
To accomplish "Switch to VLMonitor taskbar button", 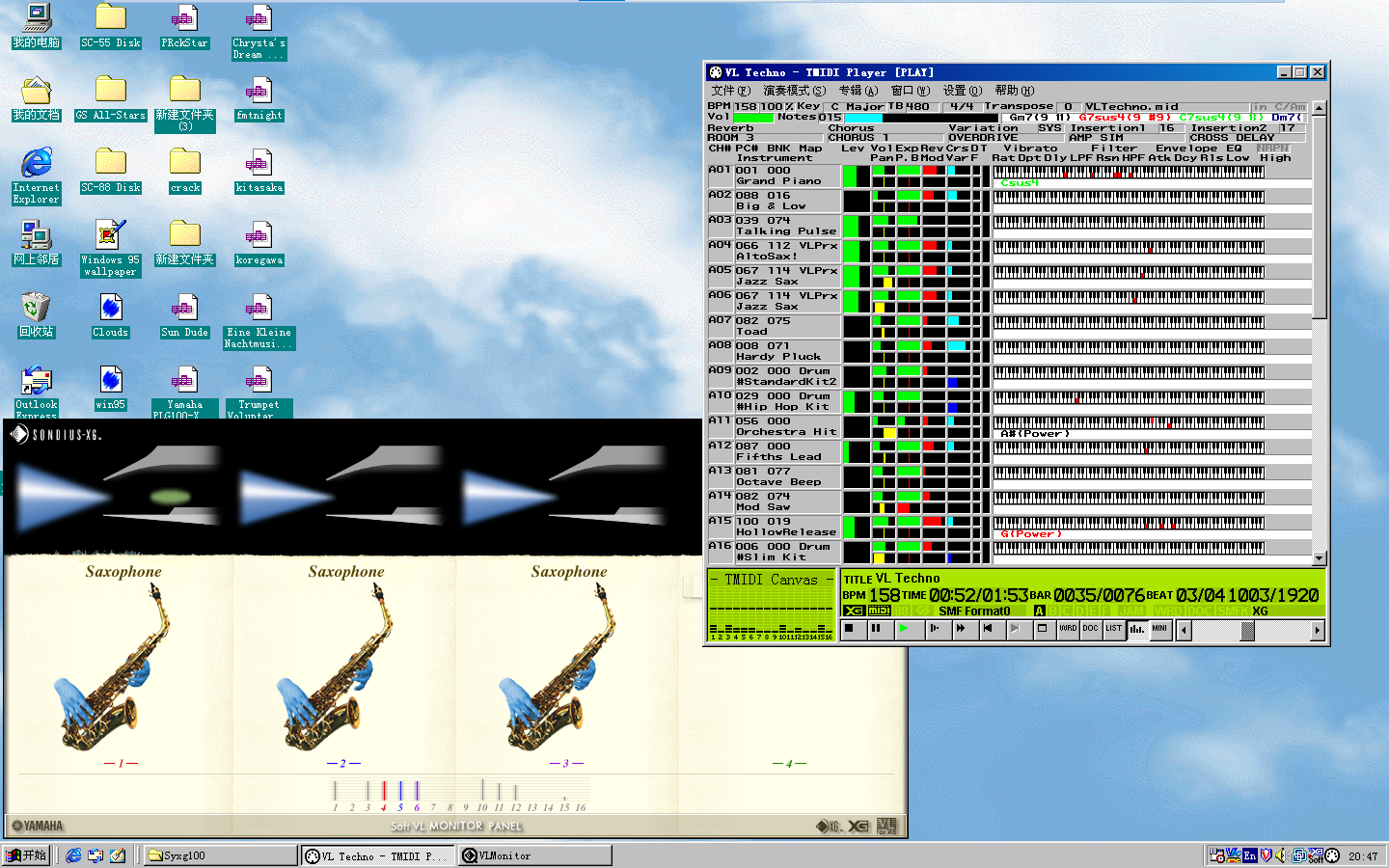I will pos(535,855).
